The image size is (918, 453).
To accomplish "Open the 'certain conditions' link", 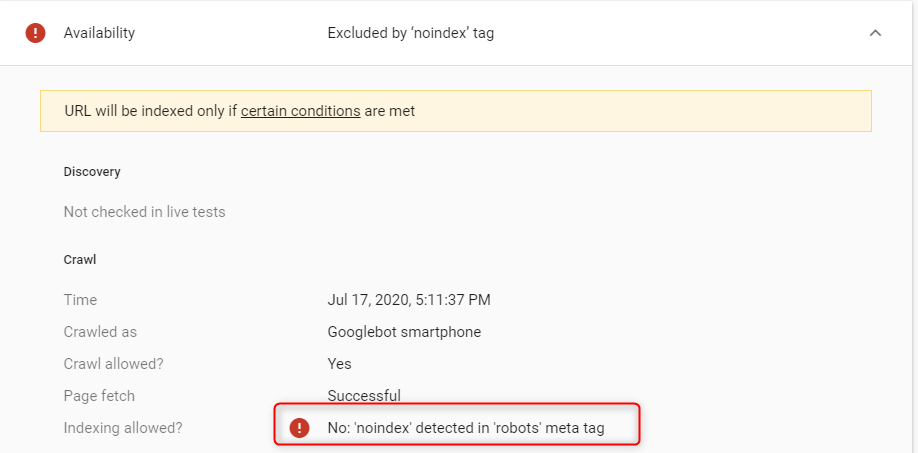I will (x=300, y=111).
